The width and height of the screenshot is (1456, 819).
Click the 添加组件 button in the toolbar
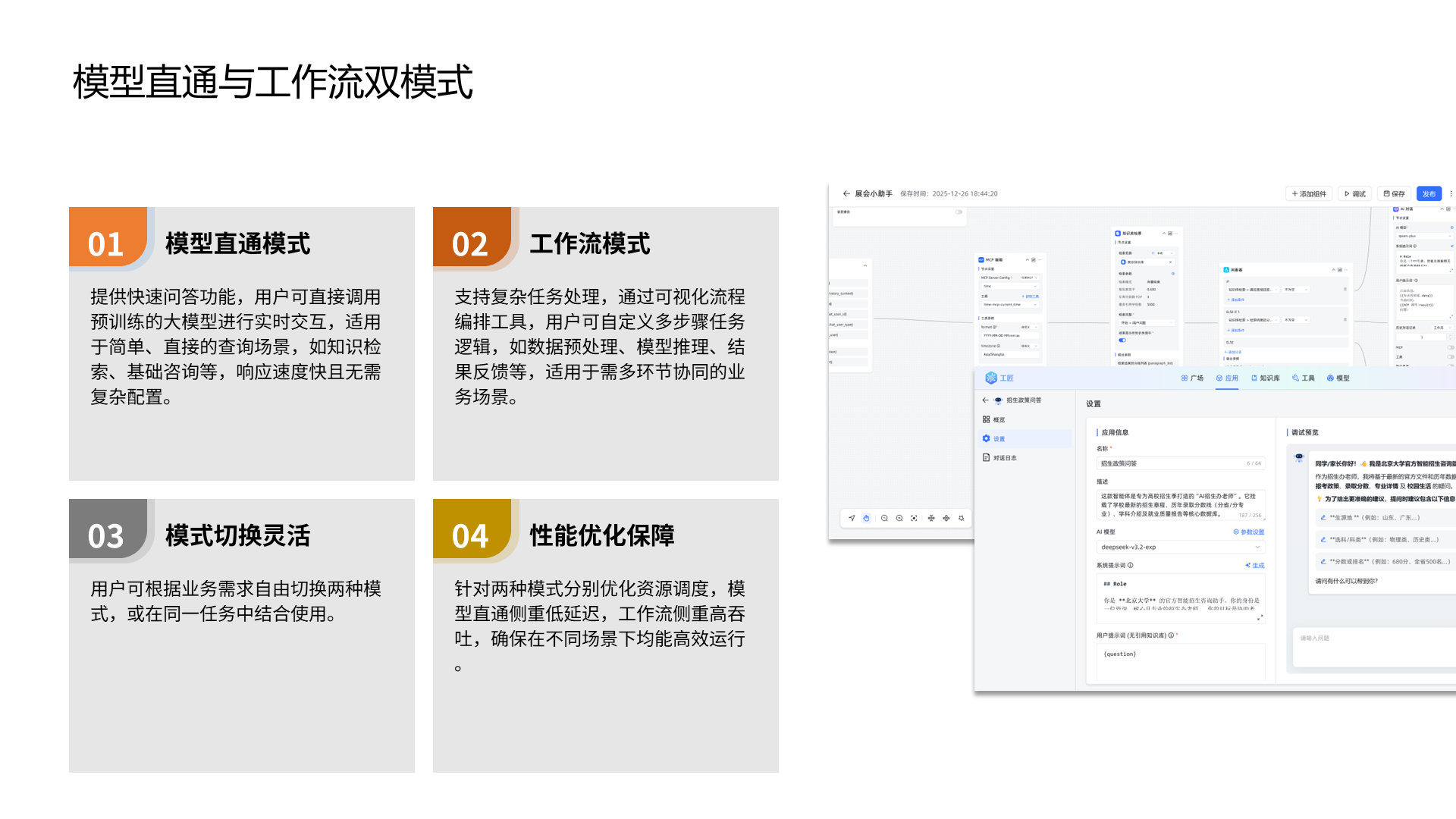pyautogui.click(x=1310, y=194)
